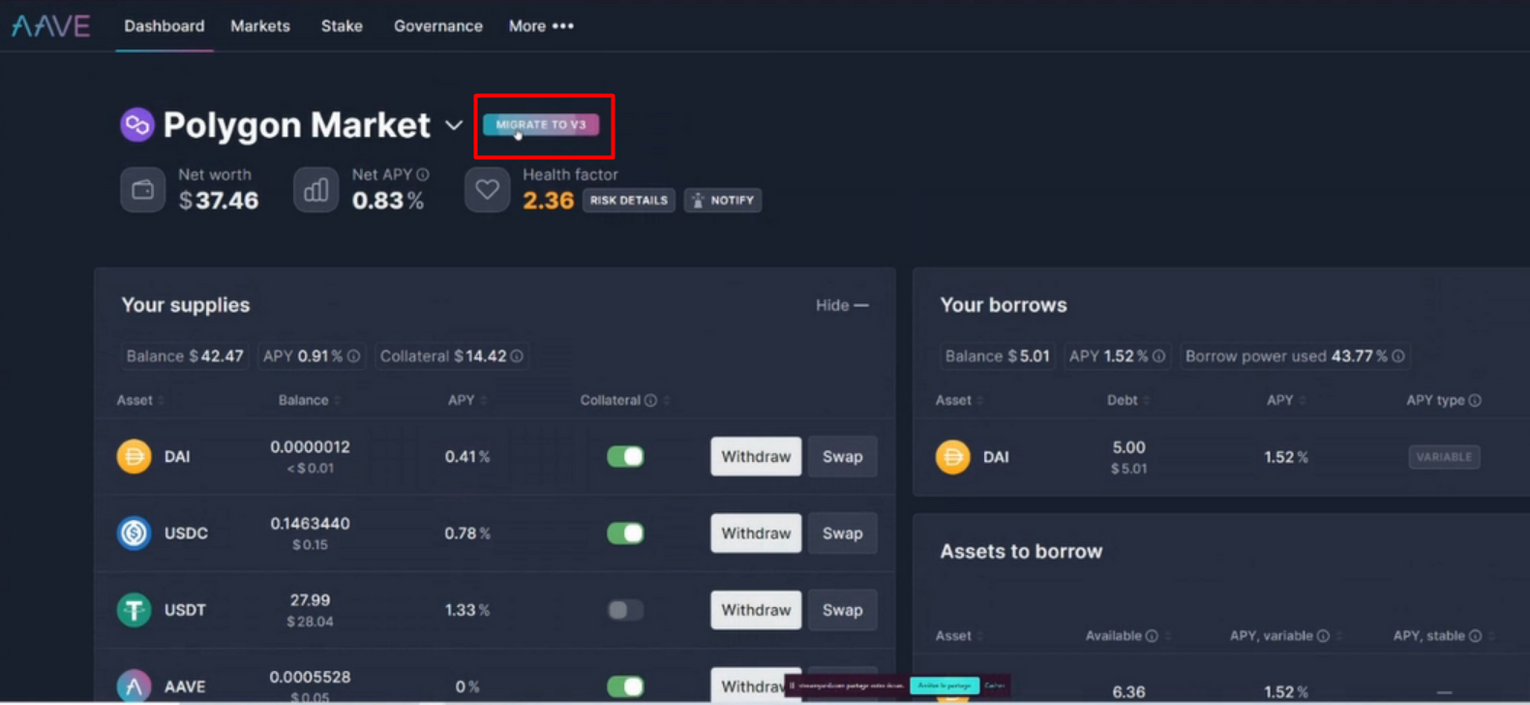Click the USDT token icon
The image size is (1530, 705).
point(134,610)
